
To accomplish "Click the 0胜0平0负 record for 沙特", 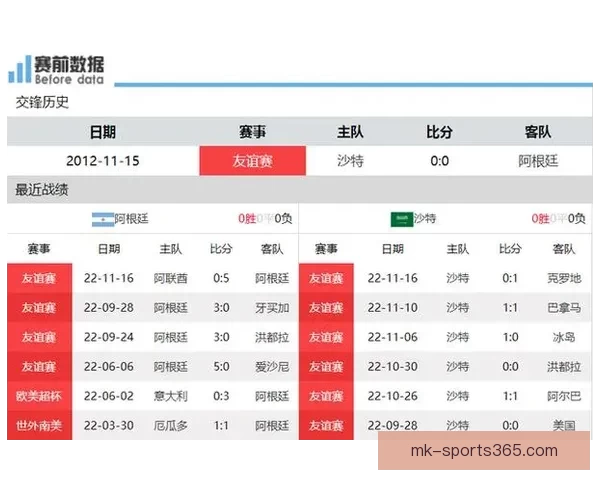I will (x=558, y=219).
